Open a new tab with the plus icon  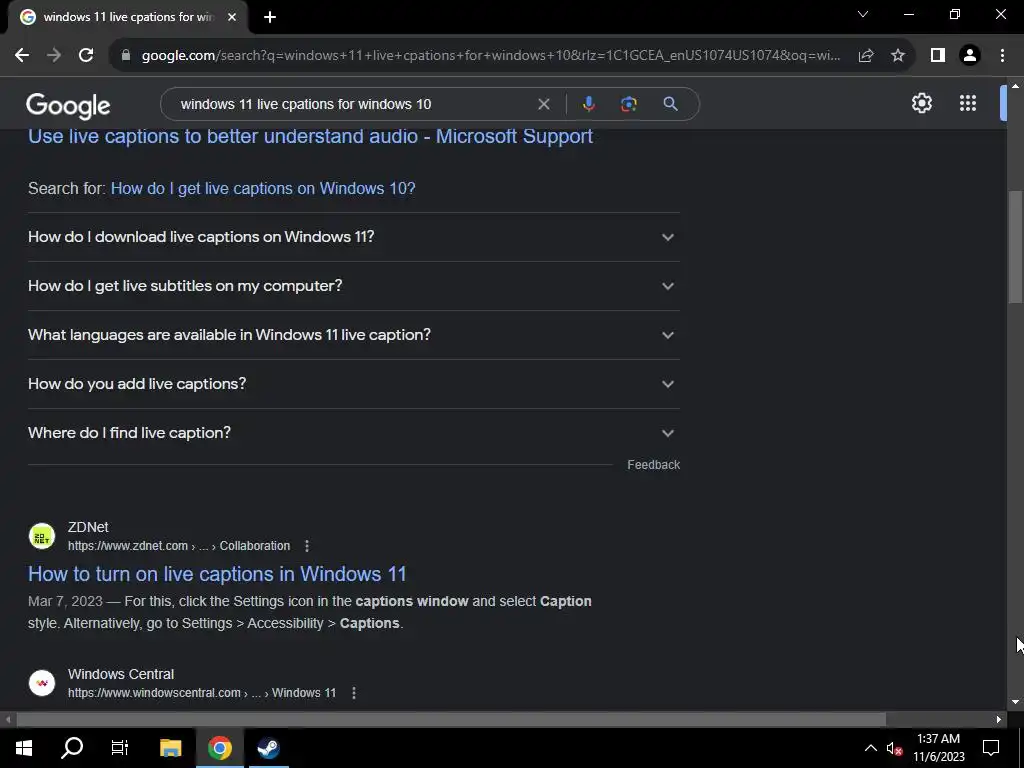(x=270, y=17)
